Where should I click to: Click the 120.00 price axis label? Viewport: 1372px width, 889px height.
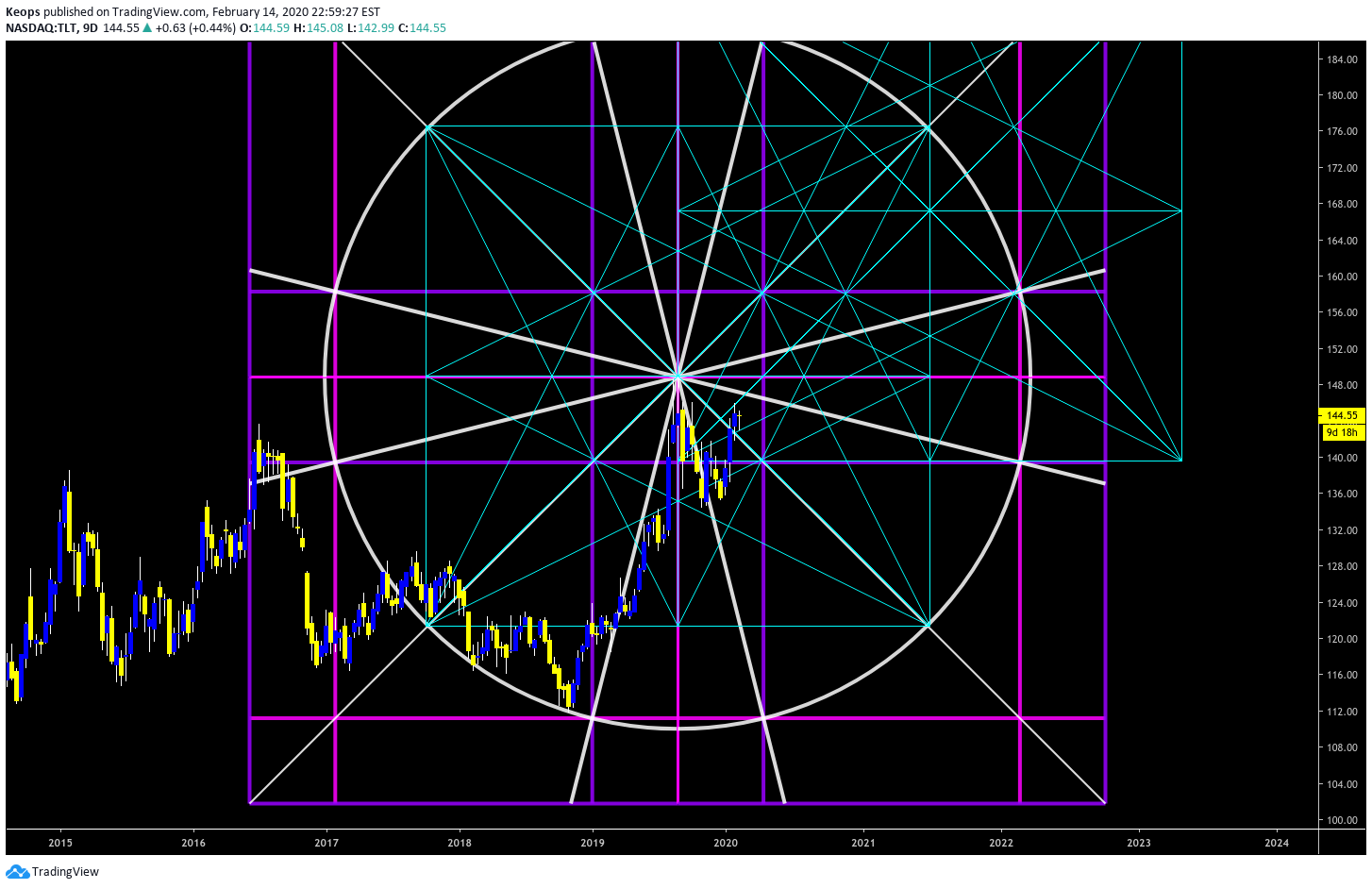point(1342,639)
